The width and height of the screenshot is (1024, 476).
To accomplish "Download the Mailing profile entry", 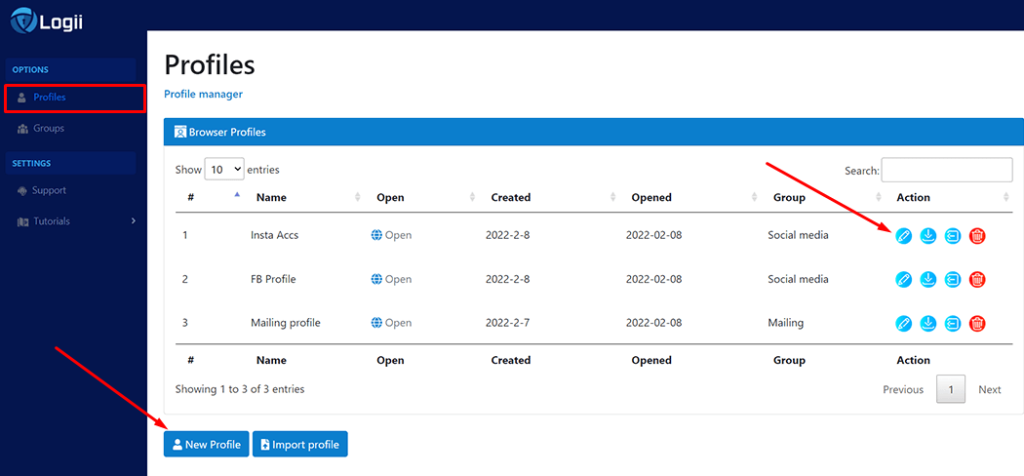I will pos(928,323).
